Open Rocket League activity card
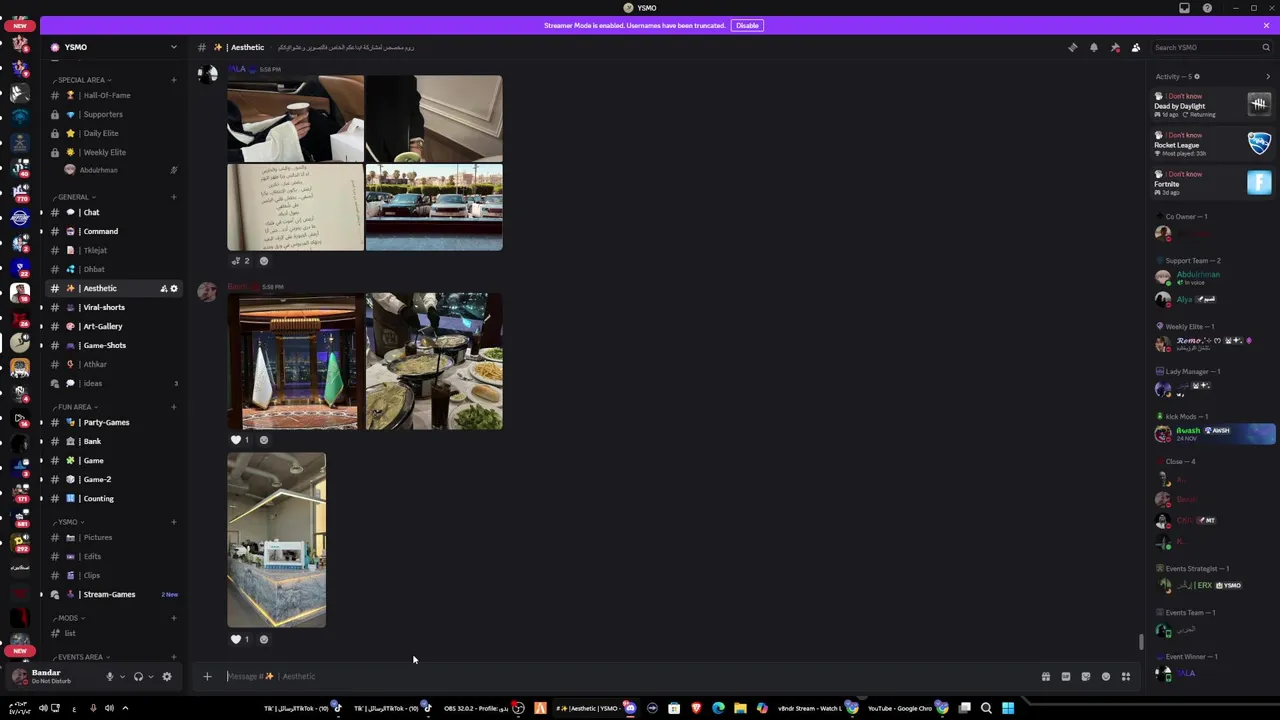This screenshot has height=720, width=1280. [1212, 143]
